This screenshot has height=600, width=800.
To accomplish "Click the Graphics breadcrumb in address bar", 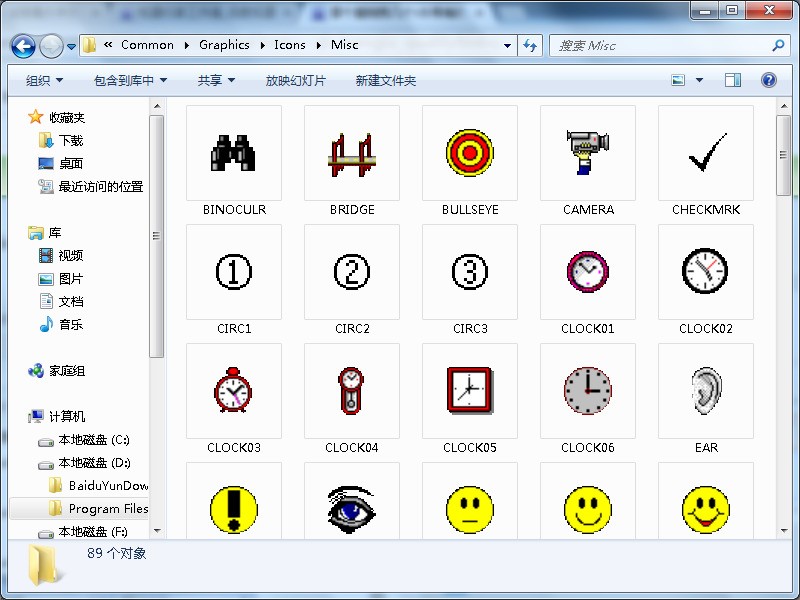I will click(x=224, y=45).
